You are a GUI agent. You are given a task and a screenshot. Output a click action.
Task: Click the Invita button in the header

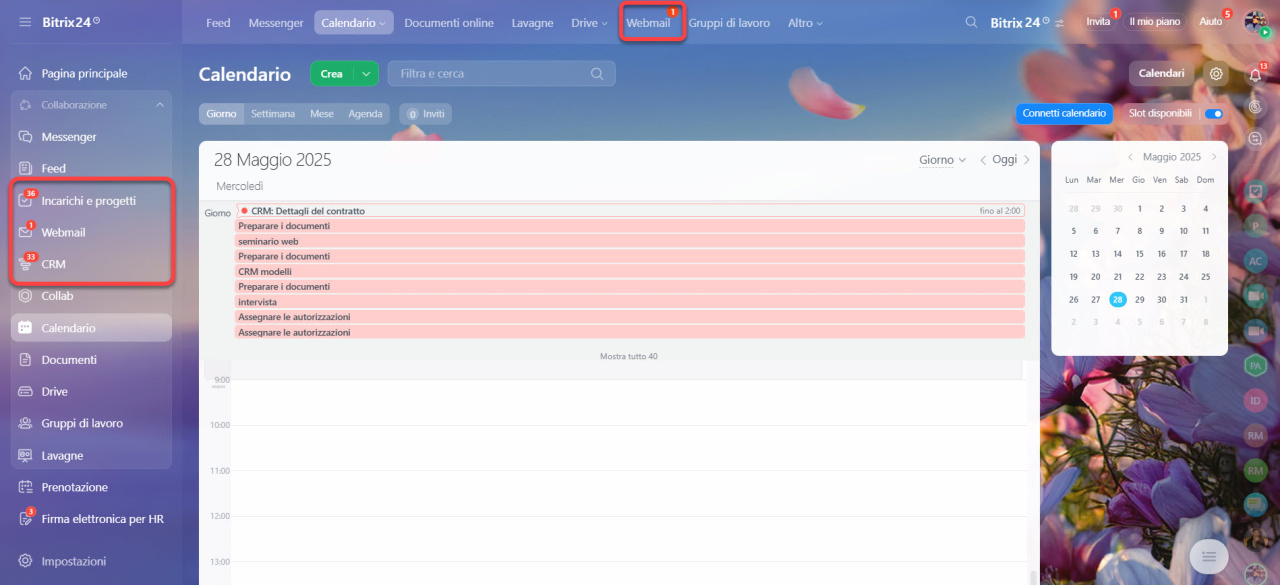pos(1098,21)
